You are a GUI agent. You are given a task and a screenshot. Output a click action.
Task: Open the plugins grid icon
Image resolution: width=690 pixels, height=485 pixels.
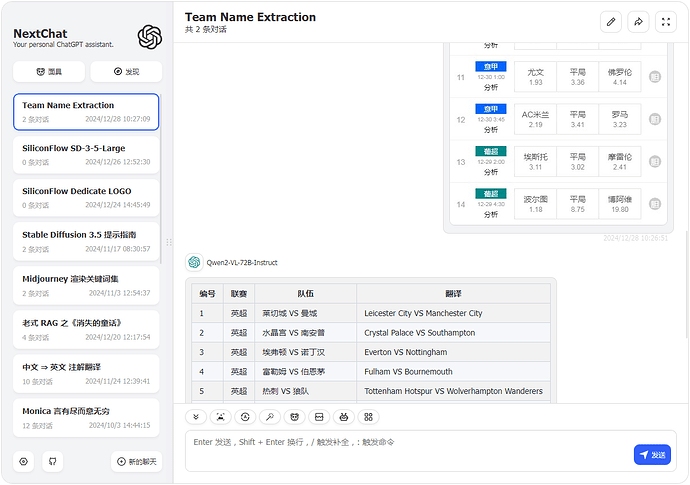[x=368, y=417]
